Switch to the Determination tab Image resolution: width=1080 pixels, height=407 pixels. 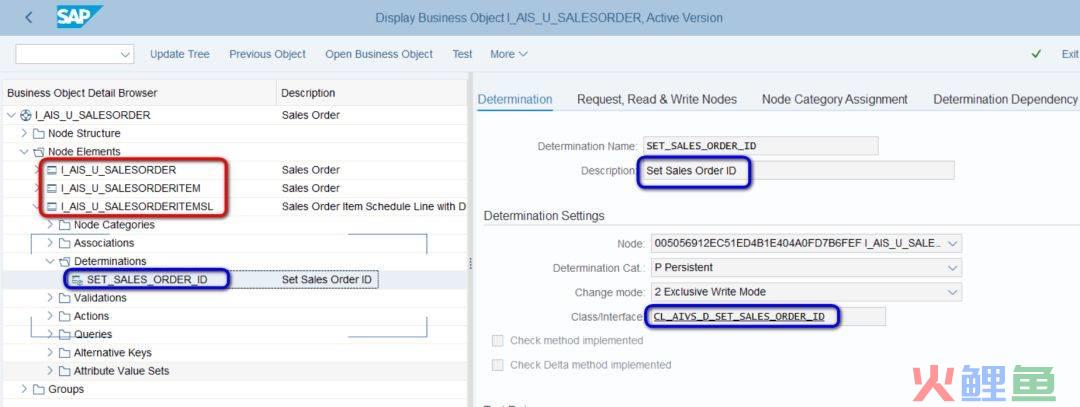coord(515,99)
